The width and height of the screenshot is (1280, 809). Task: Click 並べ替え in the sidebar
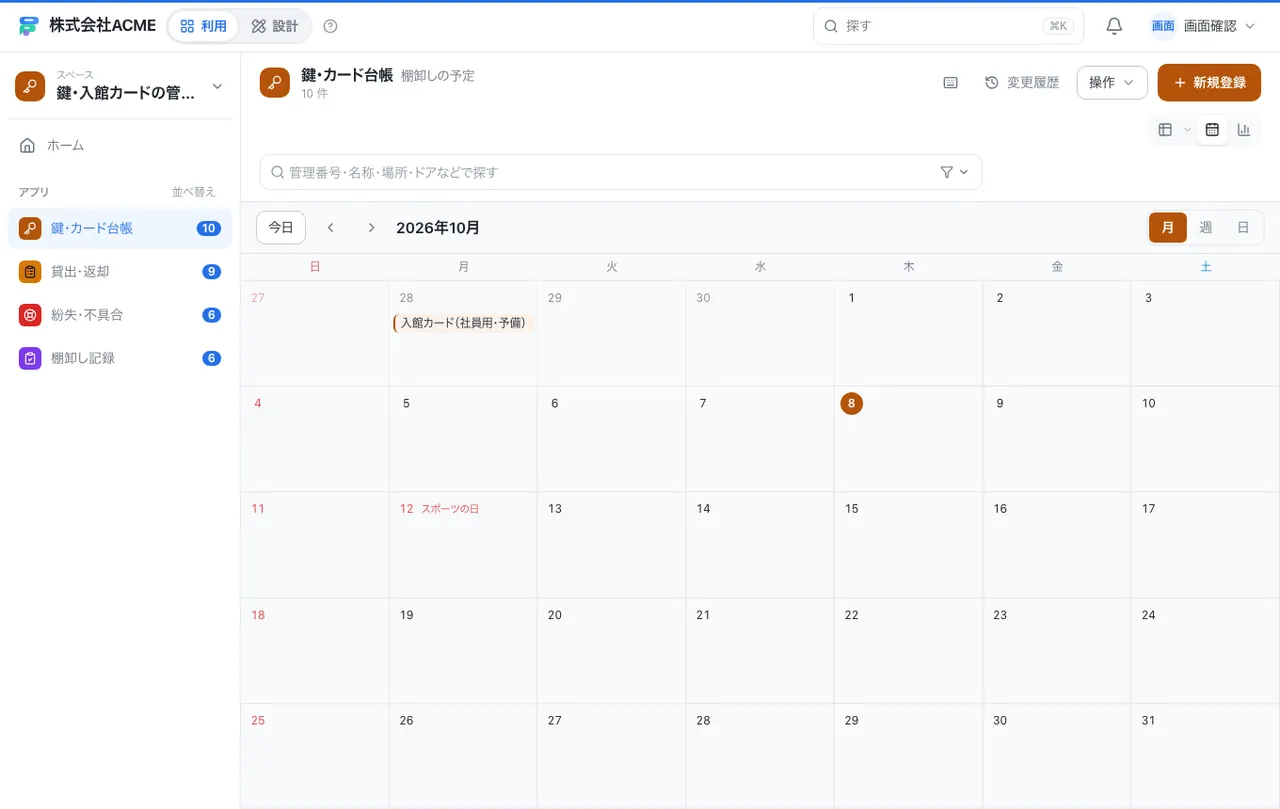pos(194,192)
